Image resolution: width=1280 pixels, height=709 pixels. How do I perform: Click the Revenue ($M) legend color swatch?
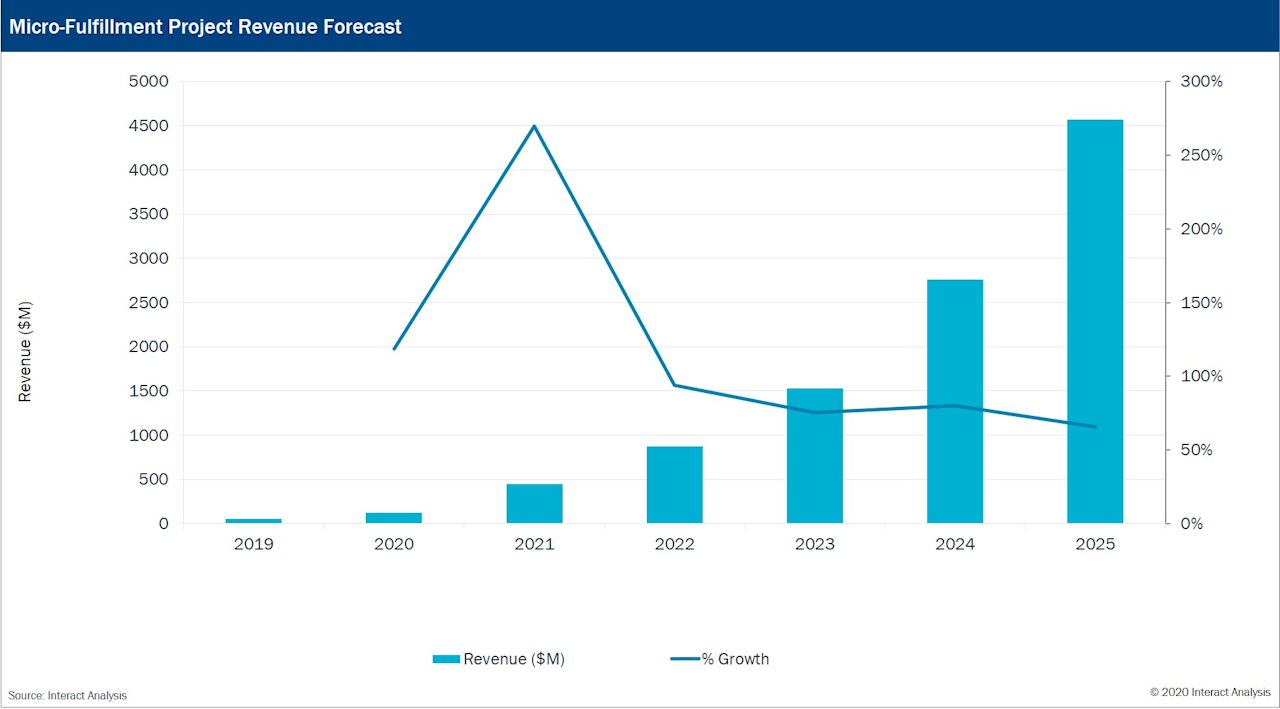pos(446,659)
